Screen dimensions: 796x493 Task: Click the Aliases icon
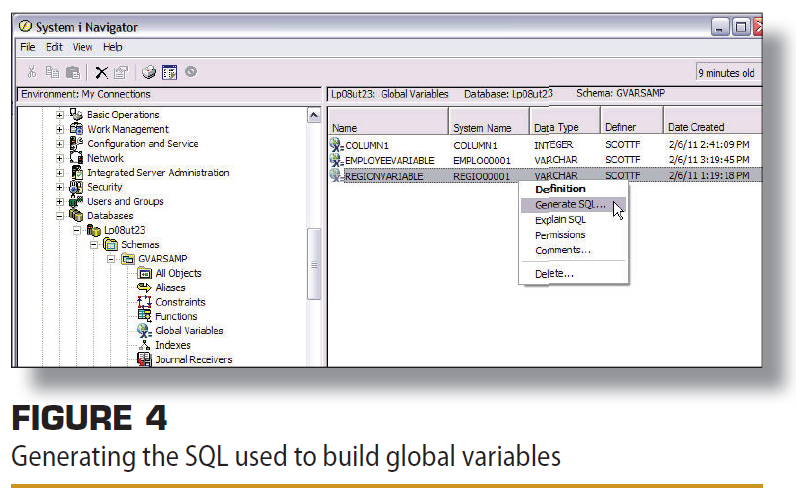[x=145, y=287]
